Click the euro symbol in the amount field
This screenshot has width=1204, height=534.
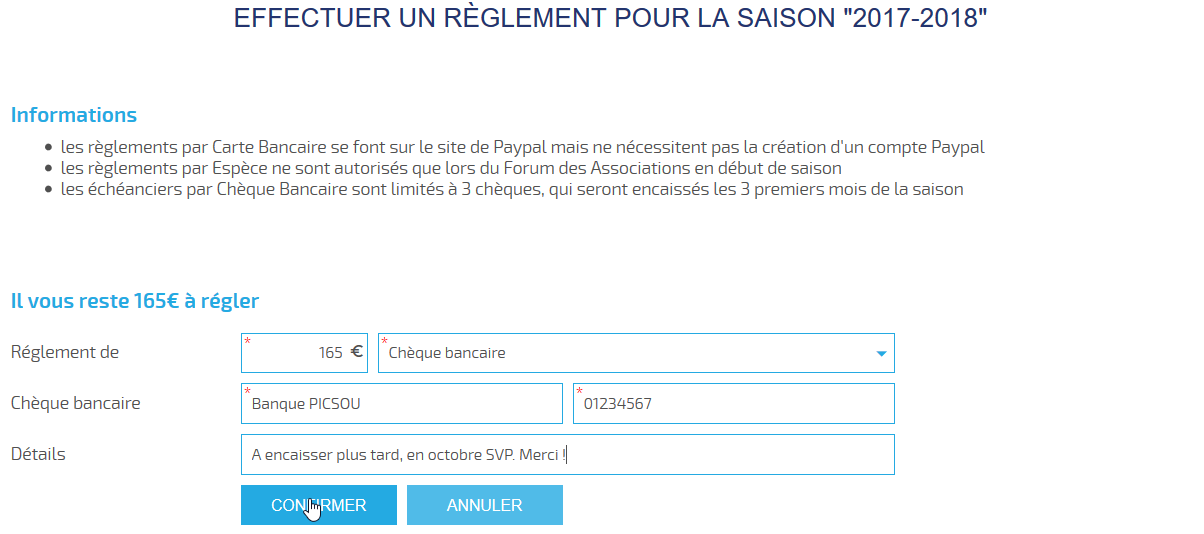tap(356, 352)
